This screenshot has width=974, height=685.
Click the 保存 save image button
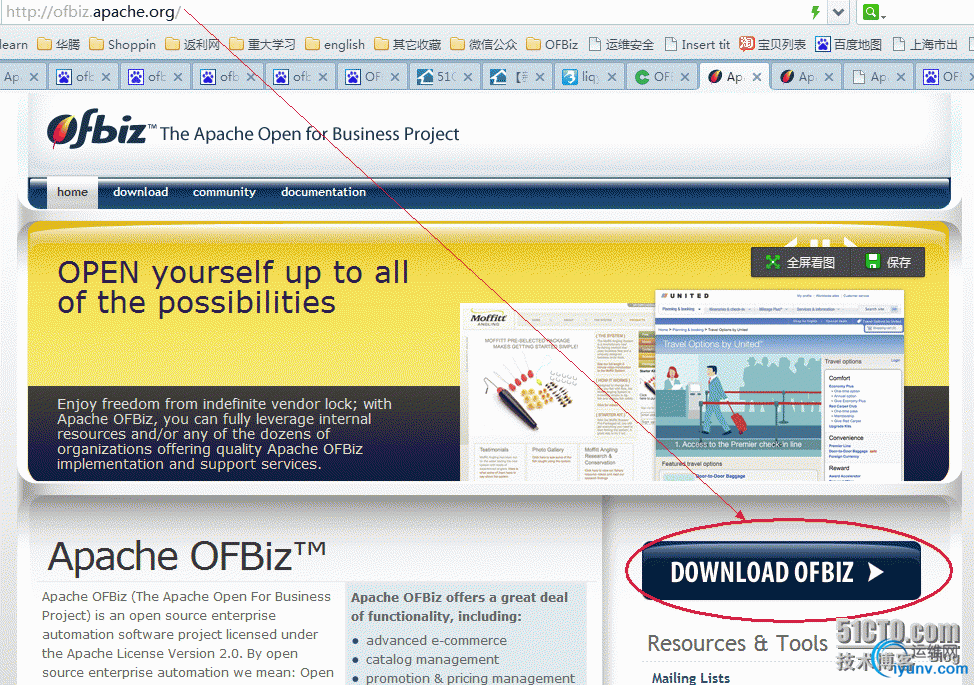tap(889, 262)
